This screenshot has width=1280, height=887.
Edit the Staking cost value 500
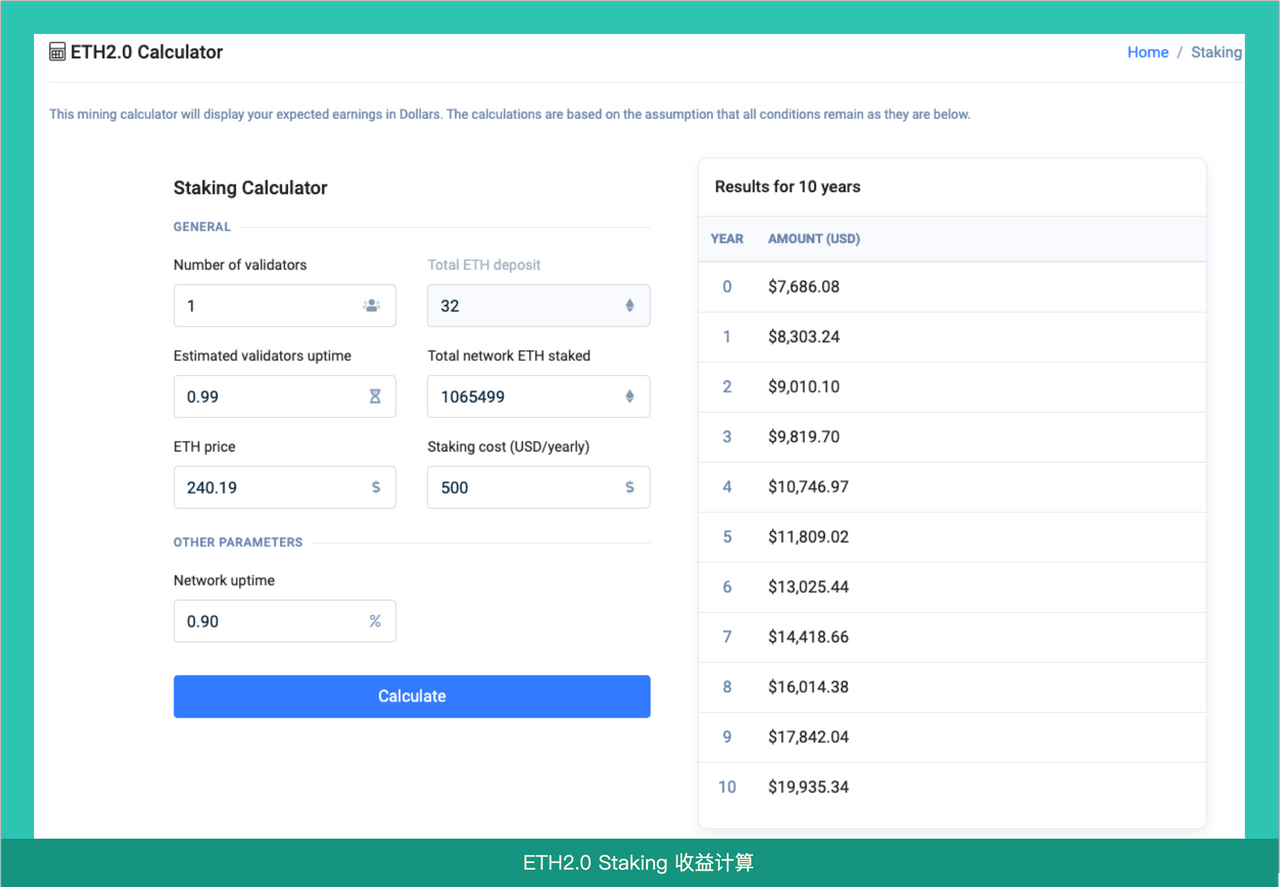[x=539, y=488]
